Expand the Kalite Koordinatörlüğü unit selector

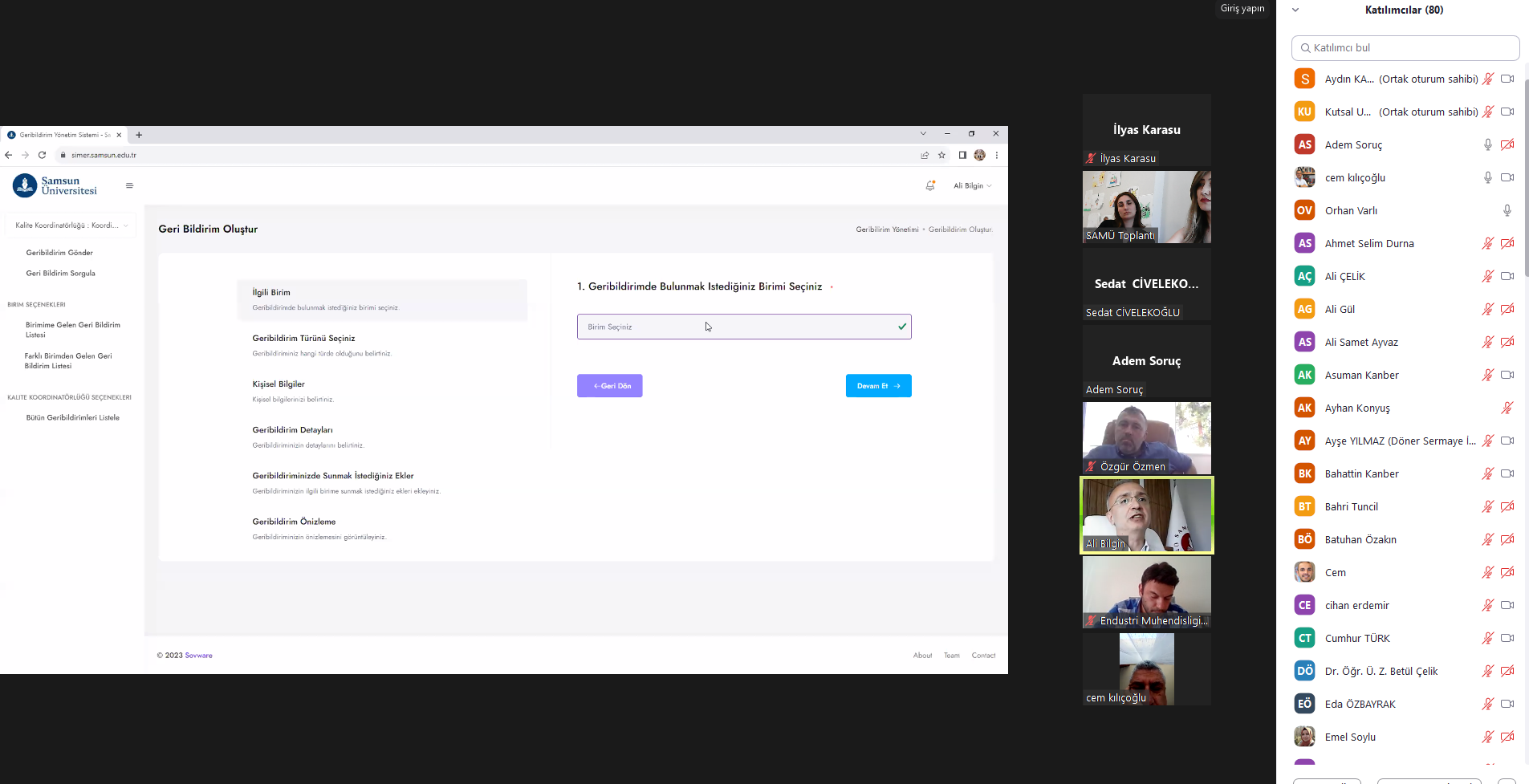click(x=71, y=225)
